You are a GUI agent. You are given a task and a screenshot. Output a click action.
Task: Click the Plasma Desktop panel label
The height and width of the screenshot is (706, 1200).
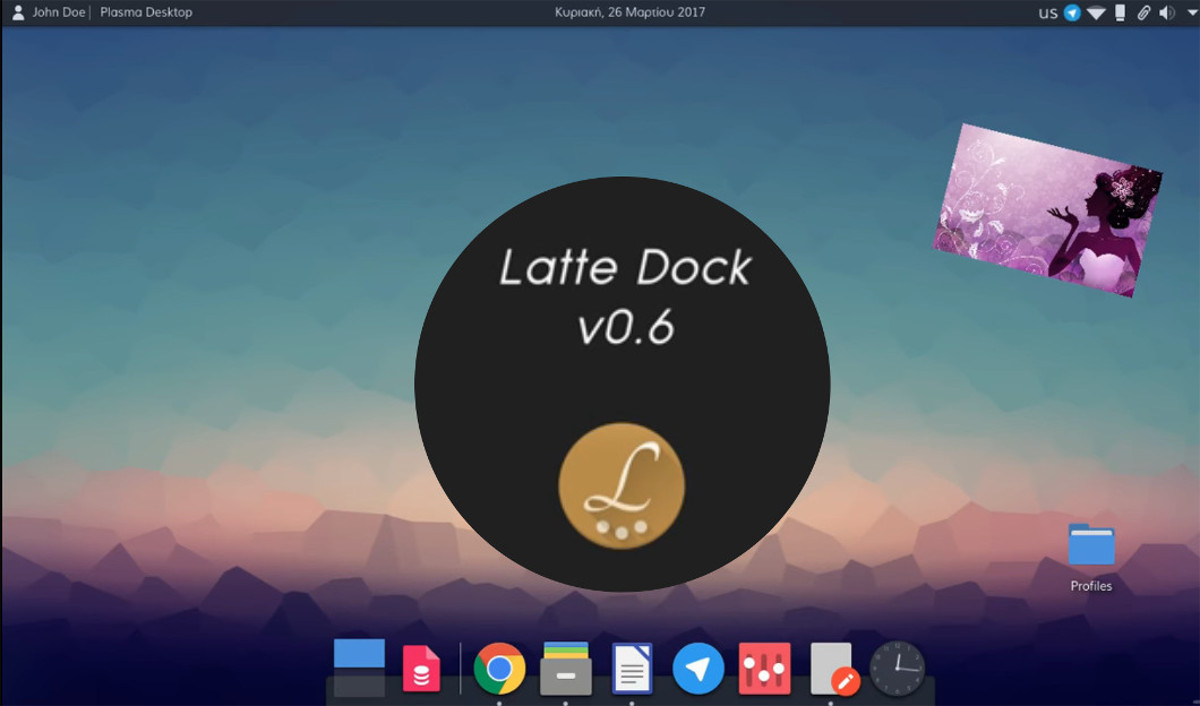point(146,13)
